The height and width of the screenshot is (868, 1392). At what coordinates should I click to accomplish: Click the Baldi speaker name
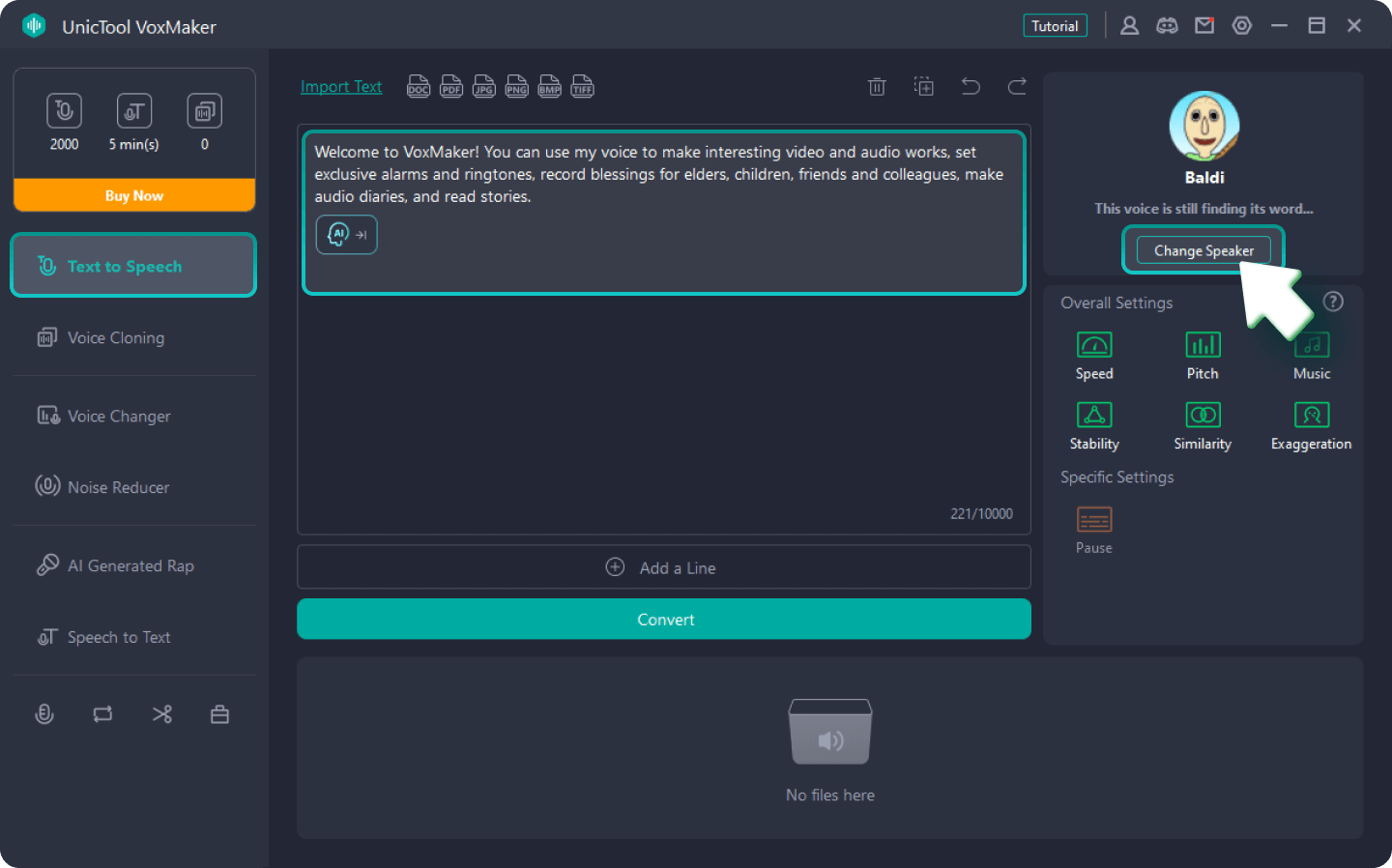(1204, 178)
